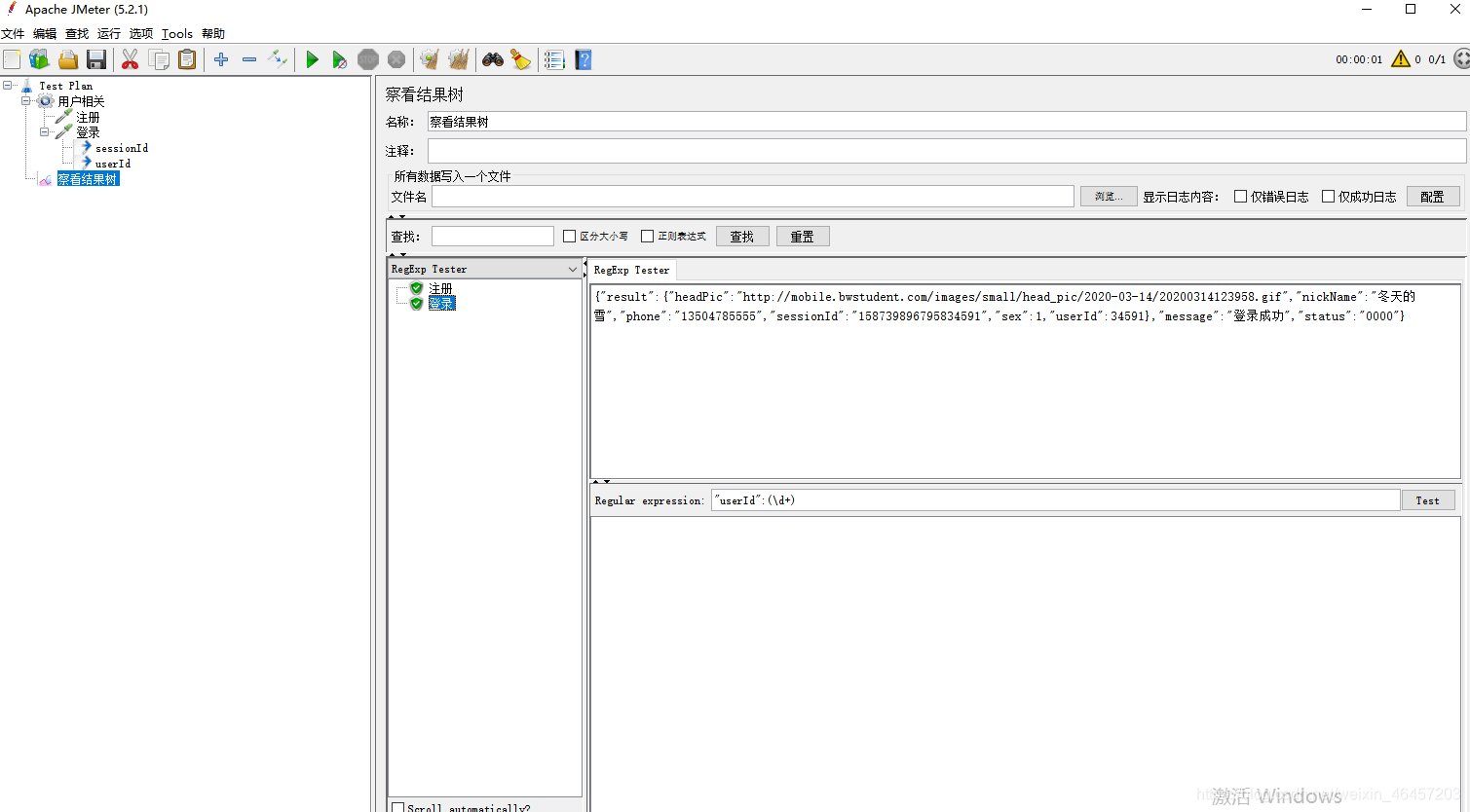Image resolution: width=1470 pixels, height=812 pixels.
Task: Clear all results with double broom icon
Action: pyautogui.click(x=459, y=60)
